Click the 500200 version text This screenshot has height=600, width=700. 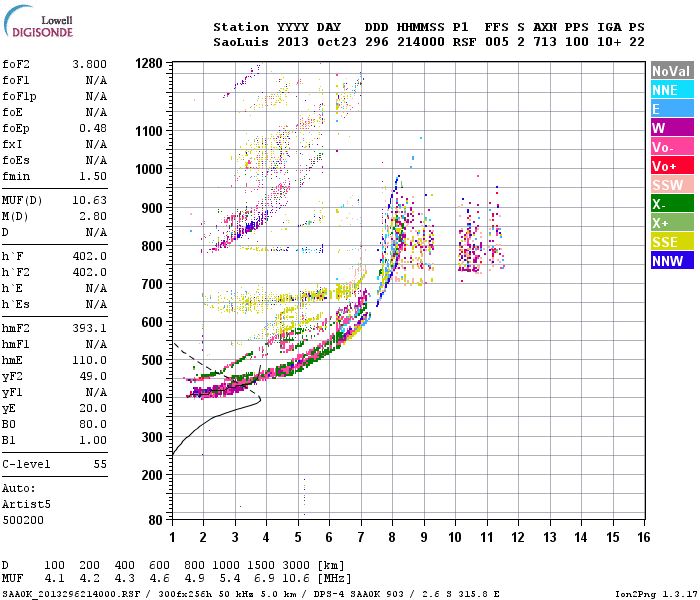pos(23,521)
